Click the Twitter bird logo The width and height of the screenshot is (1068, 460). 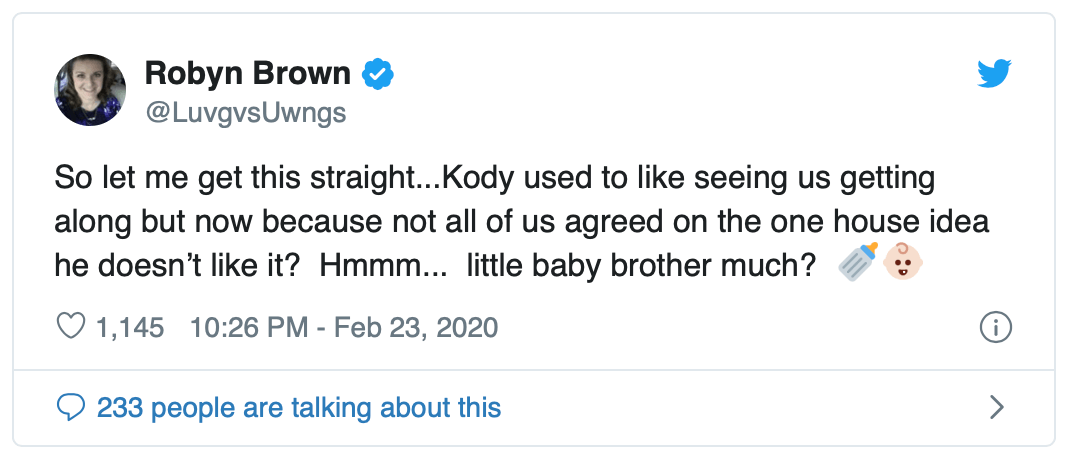point(994,74)
